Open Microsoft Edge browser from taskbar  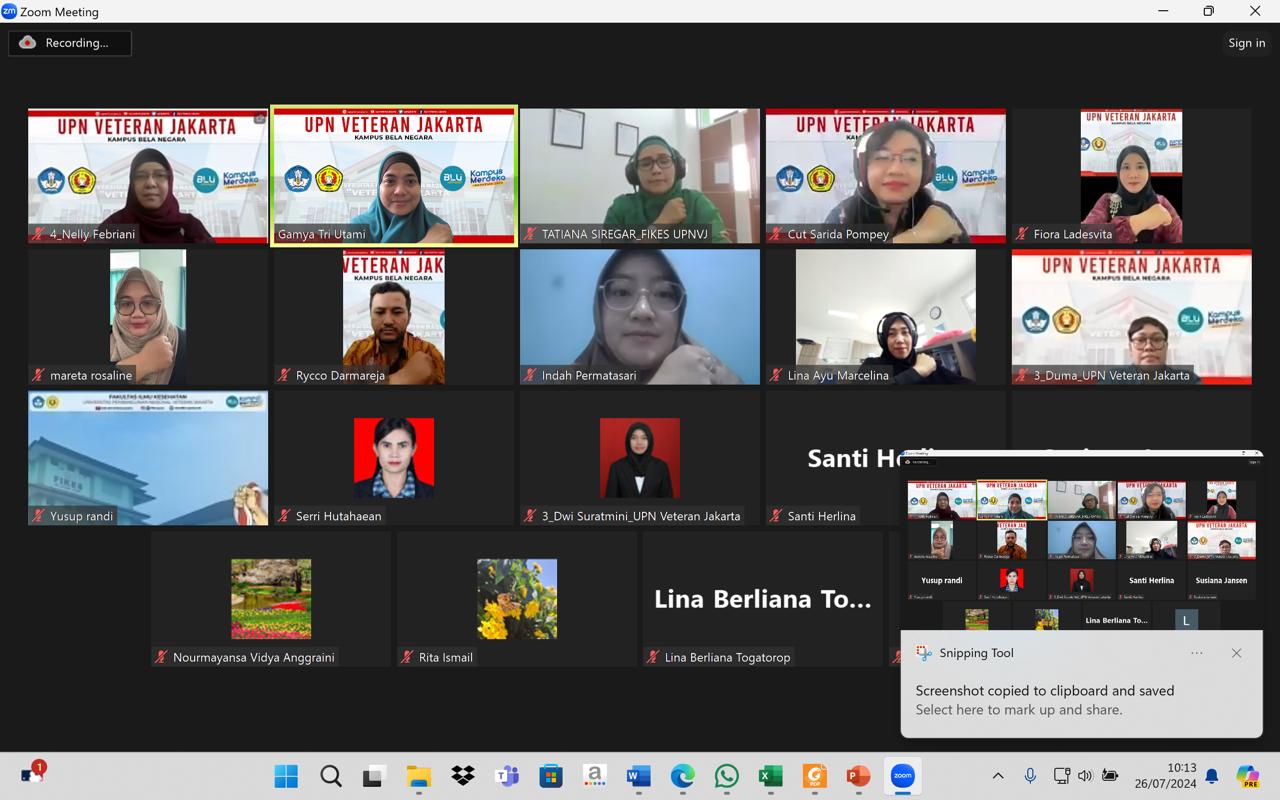[683, 776]
